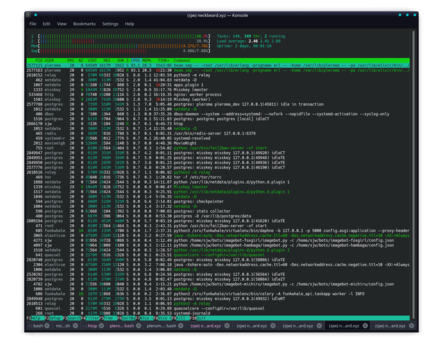This screenshot has height=360, width=443.
Task: Select the systemd-journald process row
Action: tap(218, 313)
